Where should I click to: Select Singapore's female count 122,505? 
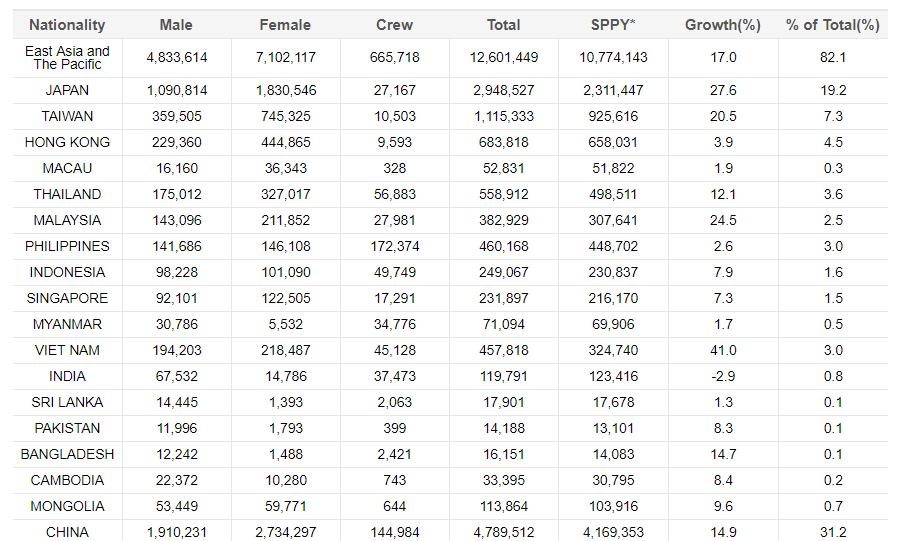click(285, 298)
